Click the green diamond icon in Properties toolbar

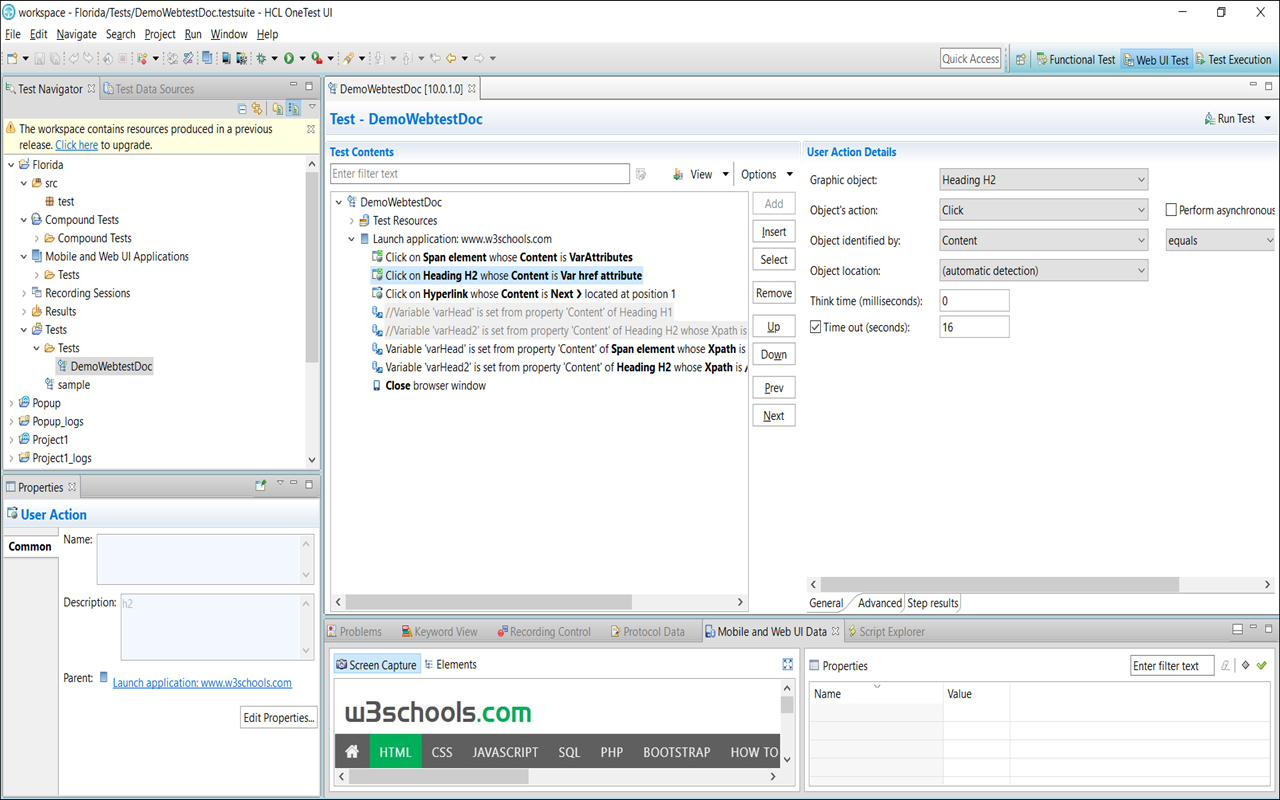(1245, 665)
